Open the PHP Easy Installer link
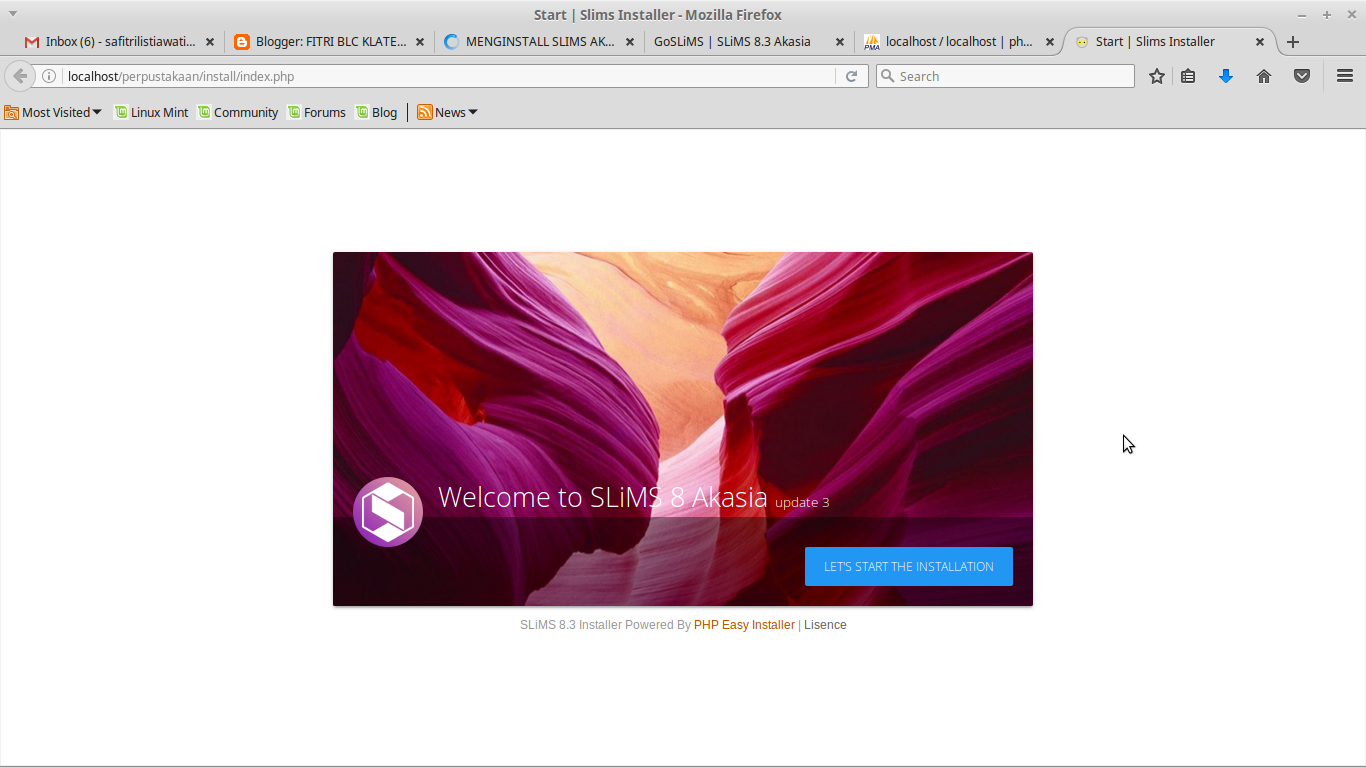Viewport: 1366px width, 768px height. 744,625
